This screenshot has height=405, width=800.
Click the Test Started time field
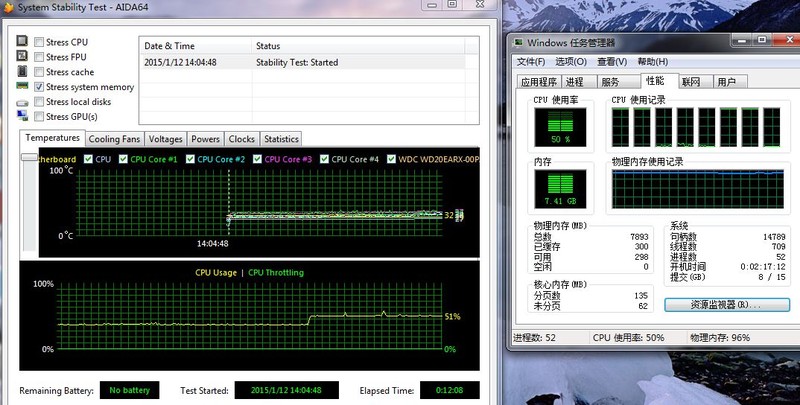[286, 390]
